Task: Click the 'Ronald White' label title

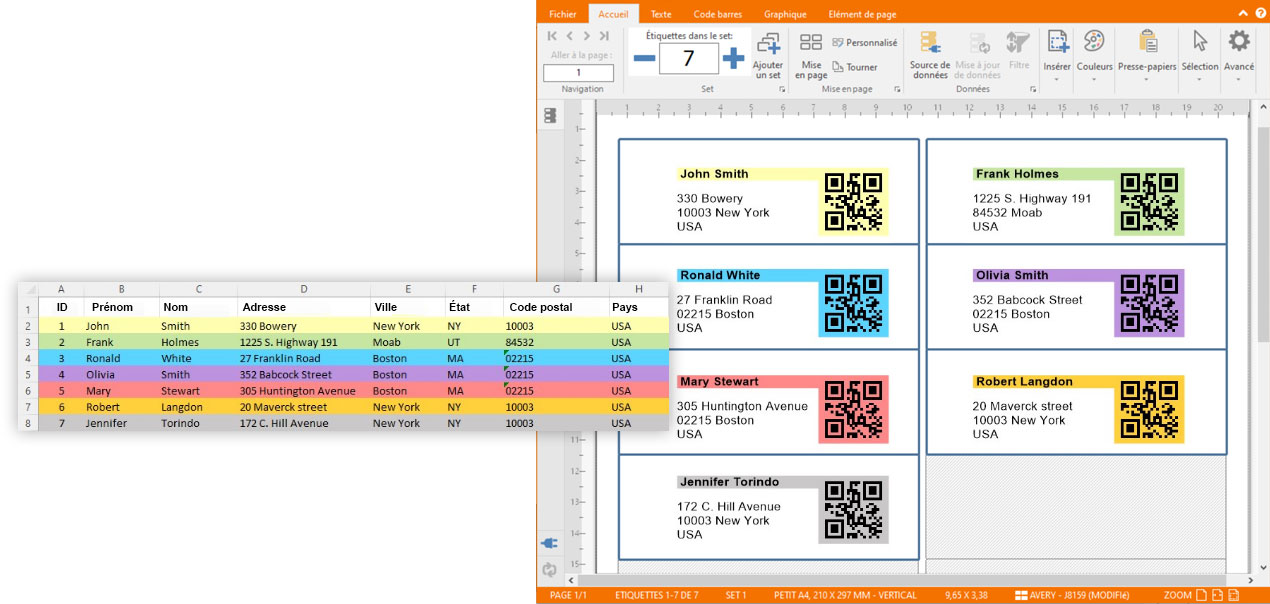Action: pos(720,275)
